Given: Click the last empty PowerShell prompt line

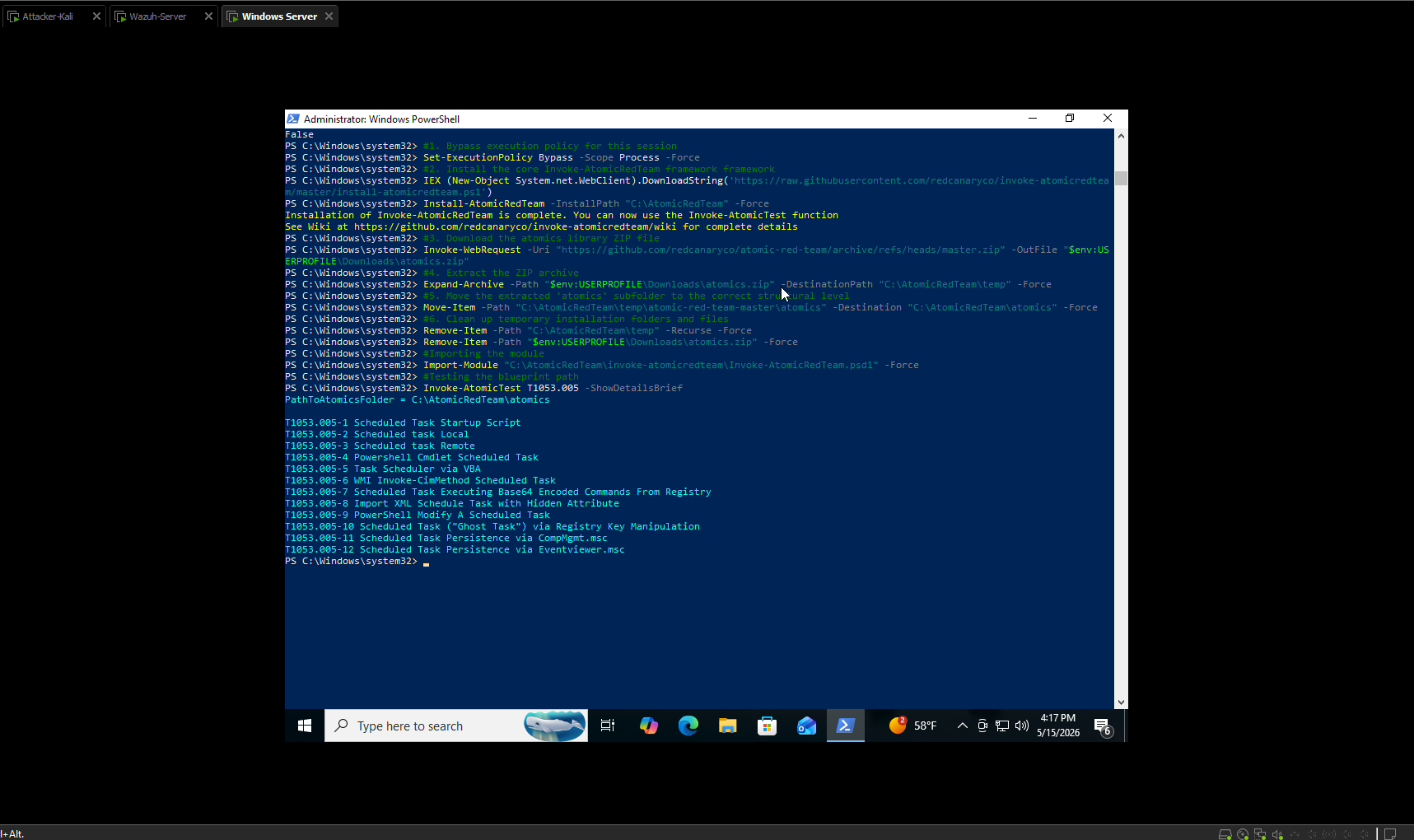Looking at the screenshot, I should coord(357,561).
